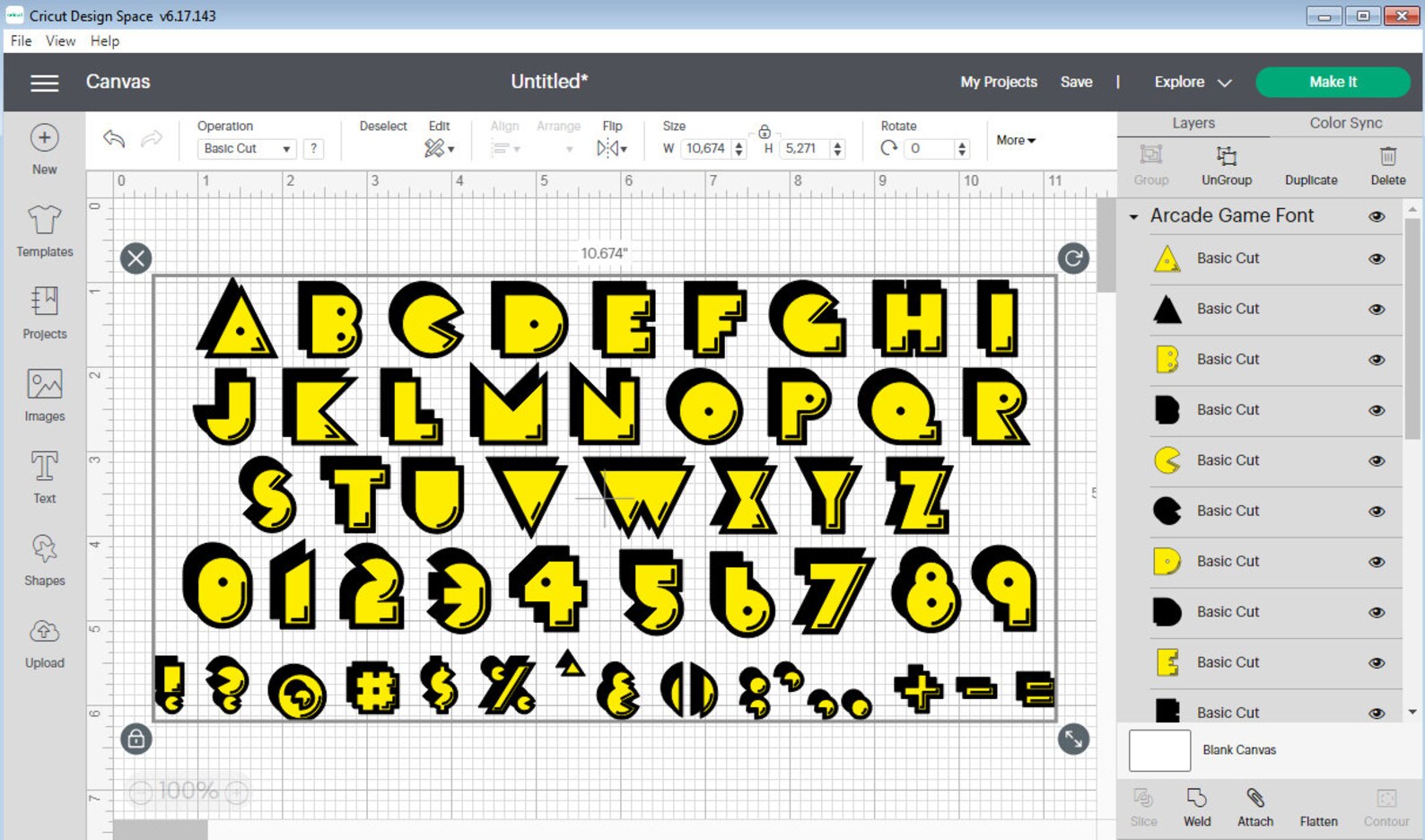Click the rotate angle input field
Image resolution: width=1425 pixels, height=840 pixels.
pyautogui.click(x=930, y=149)
